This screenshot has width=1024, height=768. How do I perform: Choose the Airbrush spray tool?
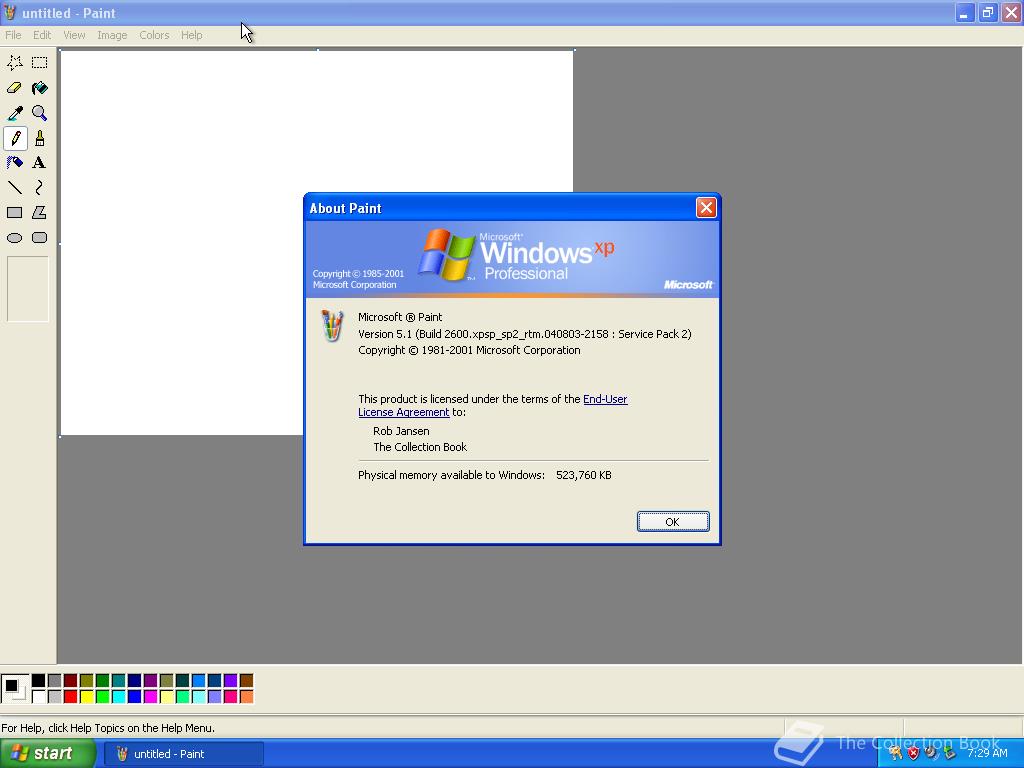pos(14,163)
